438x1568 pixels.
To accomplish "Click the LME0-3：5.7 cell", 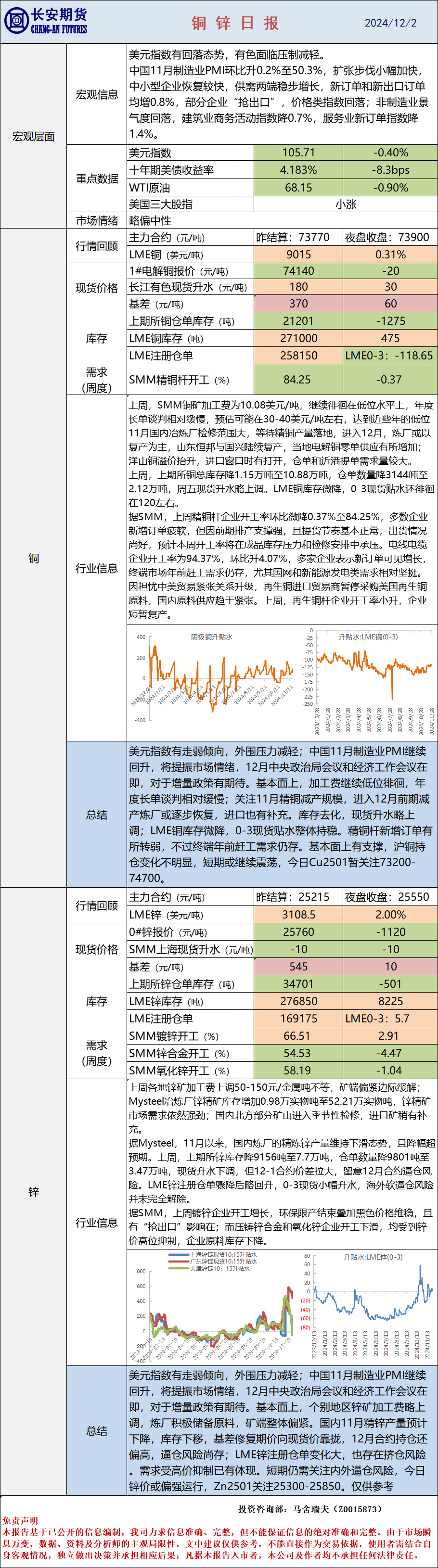I will 390,1019.
